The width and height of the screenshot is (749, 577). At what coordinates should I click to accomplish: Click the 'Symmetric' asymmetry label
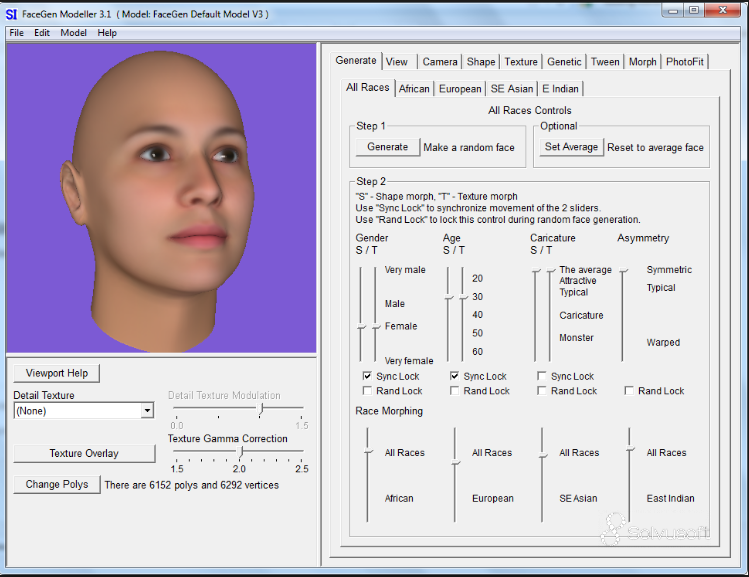[x=669, y=270]
